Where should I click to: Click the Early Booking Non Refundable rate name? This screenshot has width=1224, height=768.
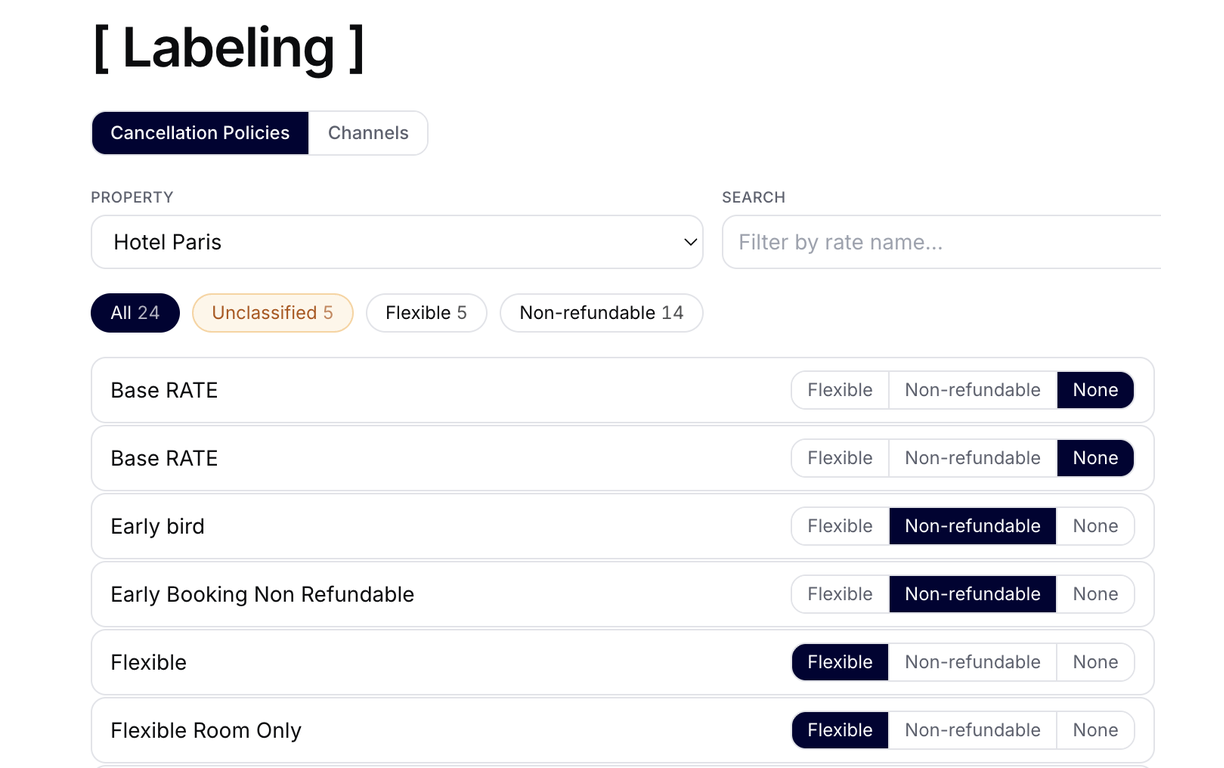pos(262,594)
